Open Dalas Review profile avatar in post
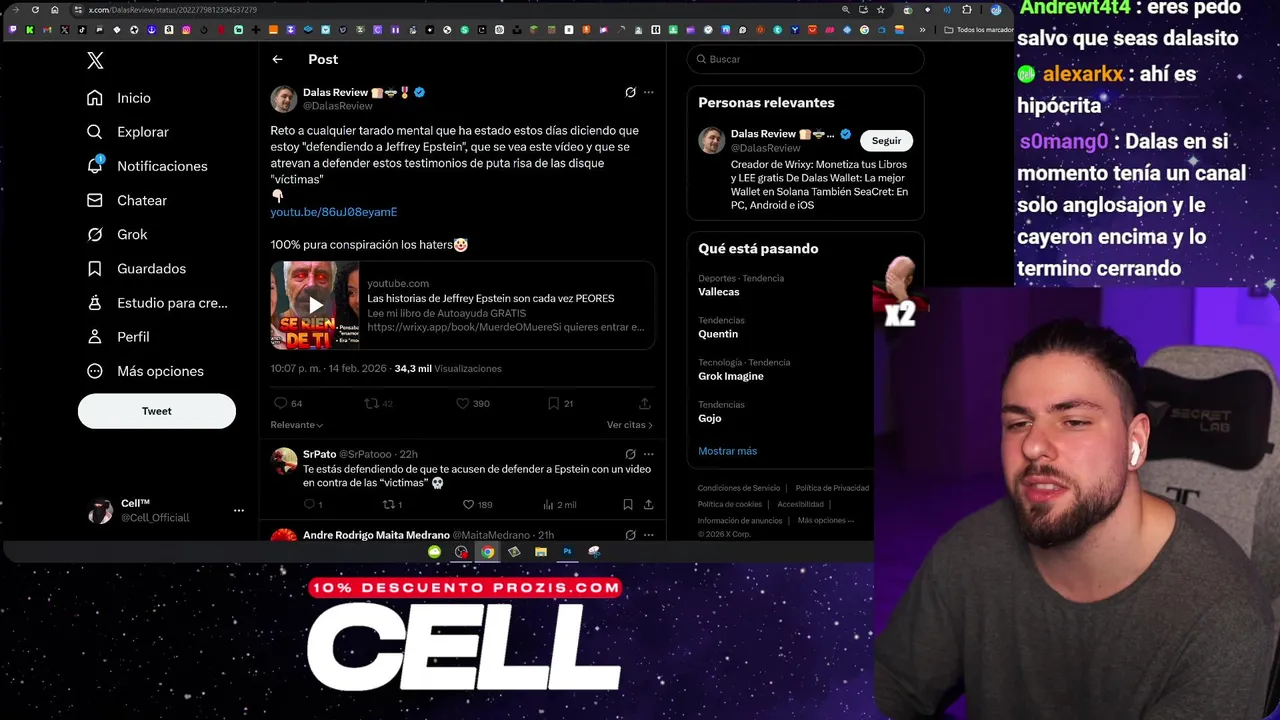1280x720 pixels. pos(284,99)
